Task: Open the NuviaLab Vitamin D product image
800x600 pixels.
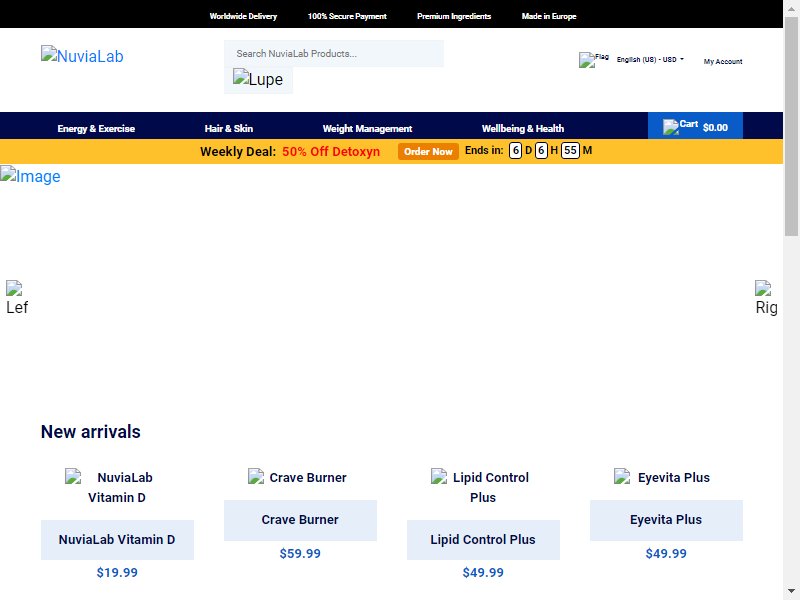Action: (117, 487)
